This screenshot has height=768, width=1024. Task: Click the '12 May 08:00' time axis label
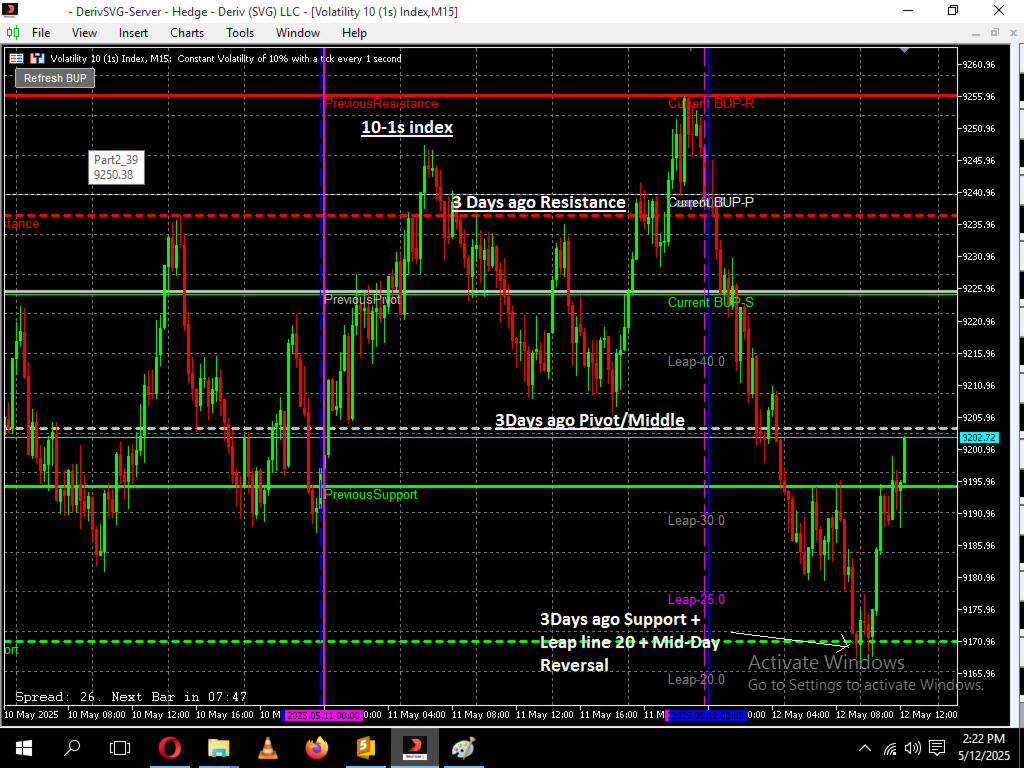865,715
